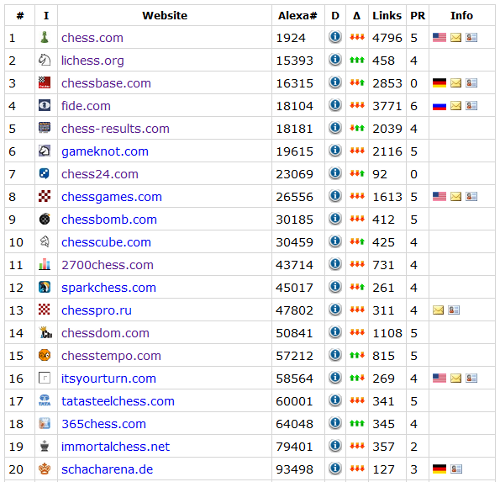500x482 pixels.
Task: Click the trend arrows for lichess.org
Action: 357,60
